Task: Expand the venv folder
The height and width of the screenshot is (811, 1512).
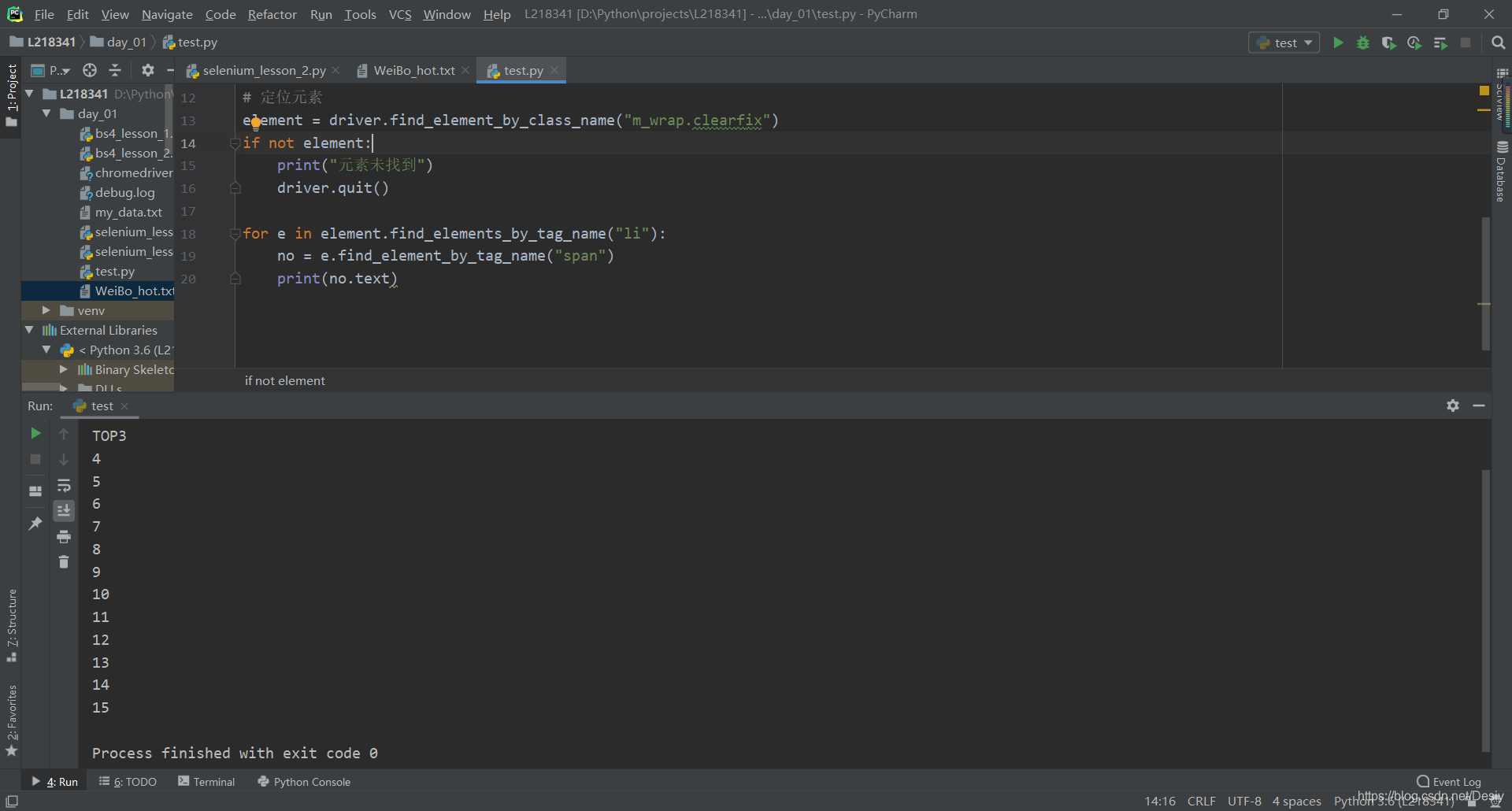Action: [46, 310]
